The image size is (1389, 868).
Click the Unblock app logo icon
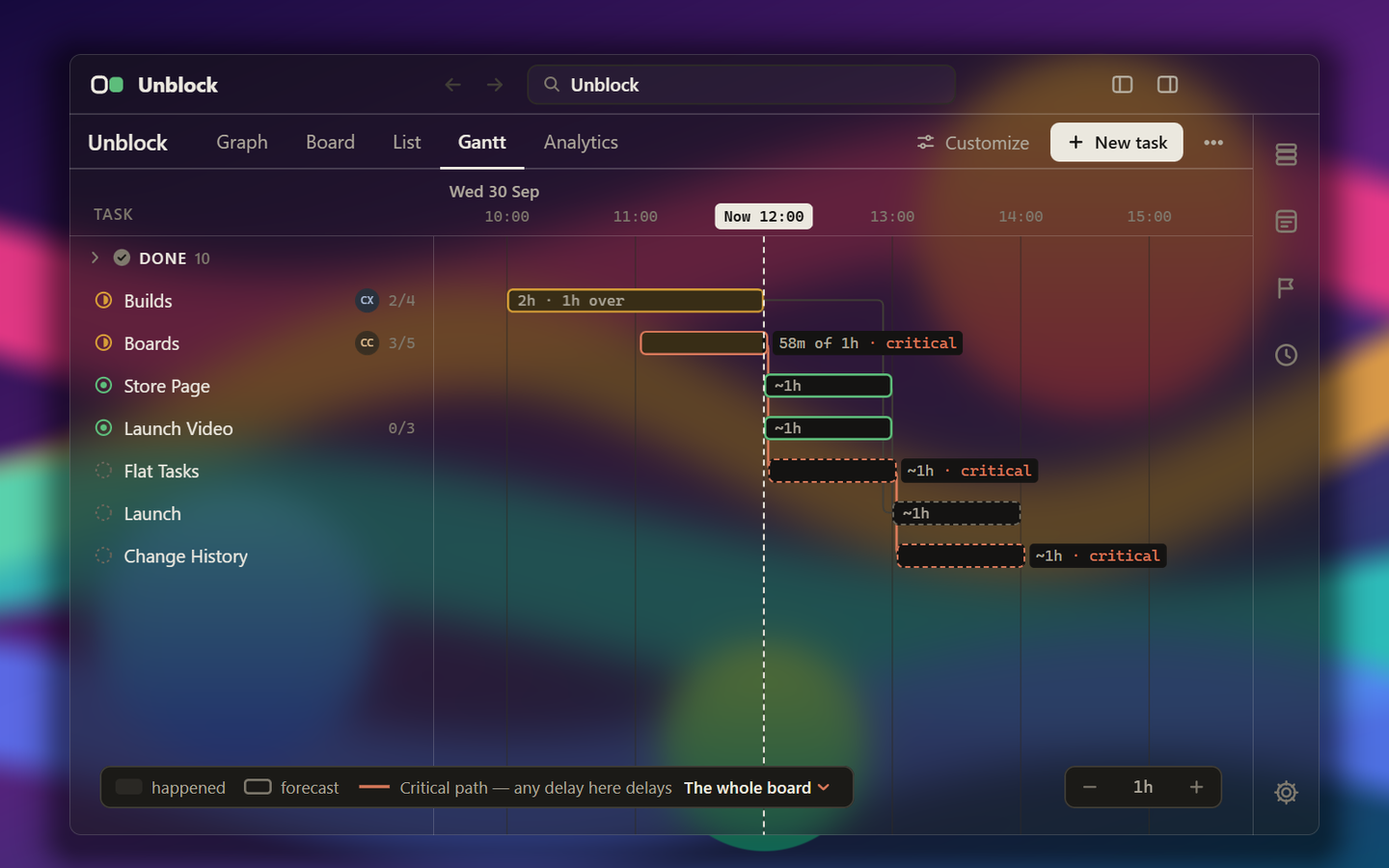tap(107, 85)
